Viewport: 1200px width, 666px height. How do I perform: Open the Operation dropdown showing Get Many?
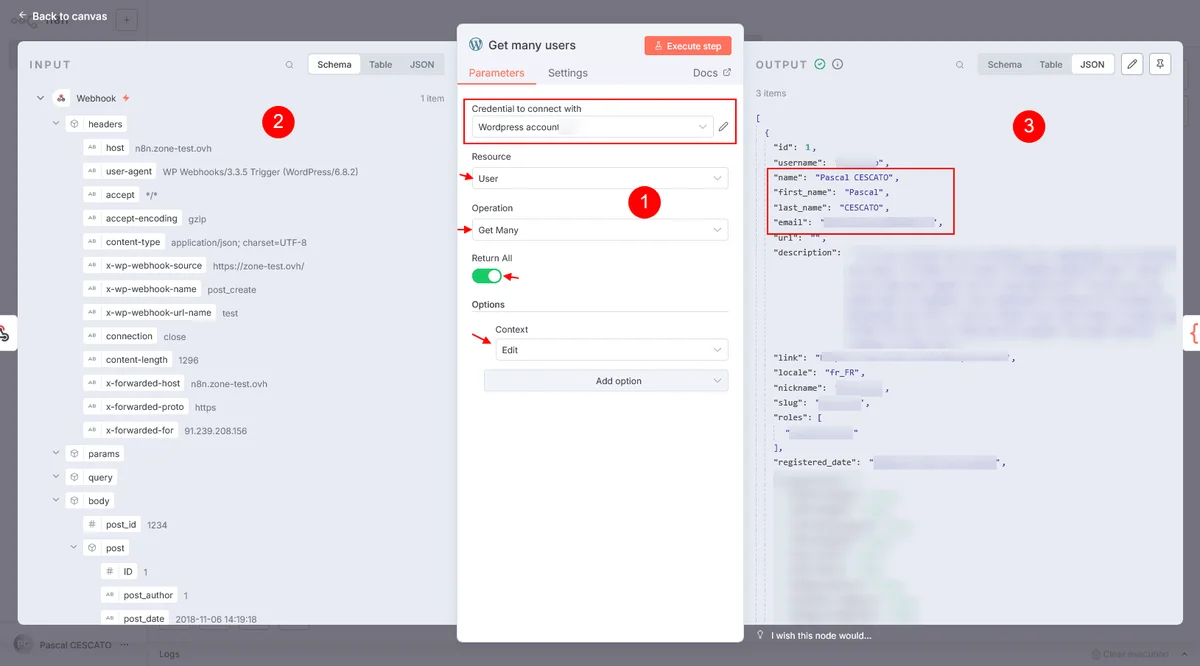599,230
